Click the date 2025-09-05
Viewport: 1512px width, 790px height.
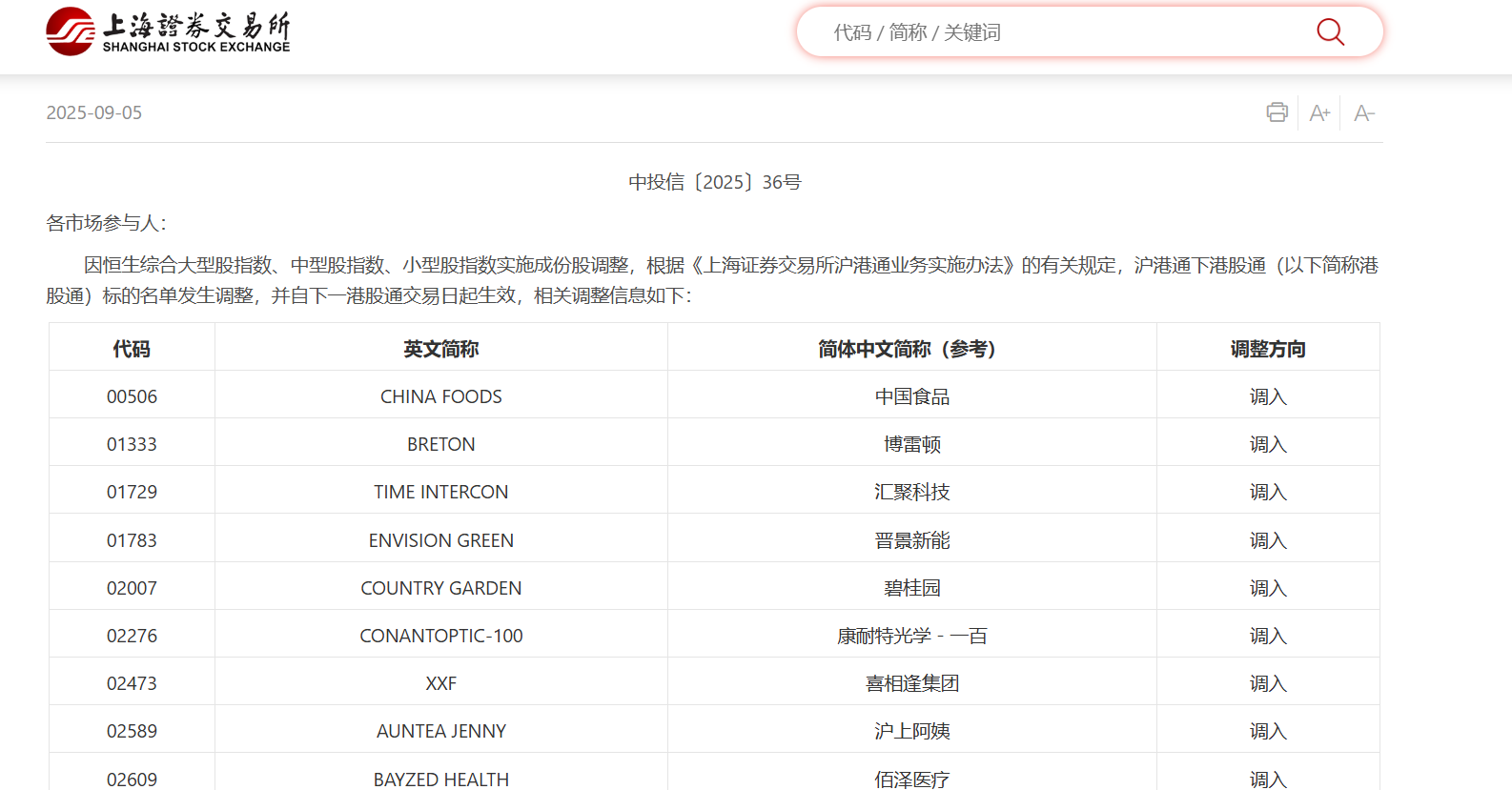click(94, 112)
